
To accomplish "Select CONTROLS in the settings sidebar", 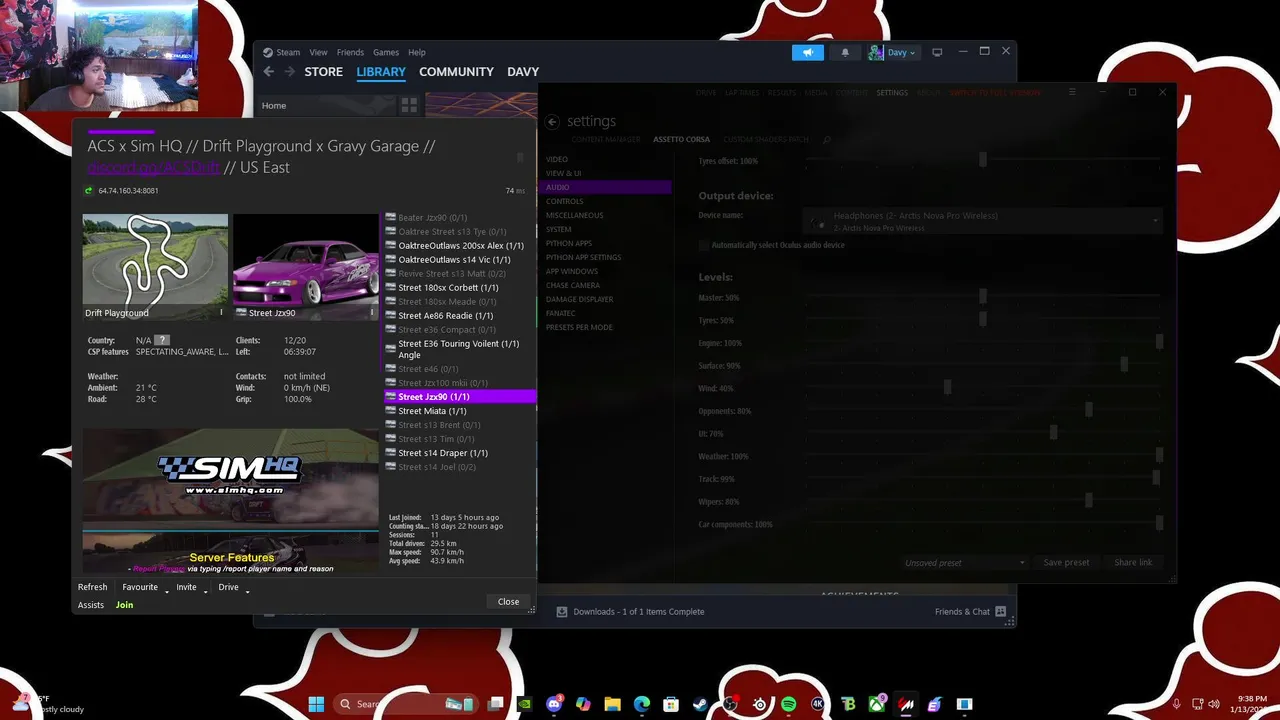I will click(x=564, y=201).
